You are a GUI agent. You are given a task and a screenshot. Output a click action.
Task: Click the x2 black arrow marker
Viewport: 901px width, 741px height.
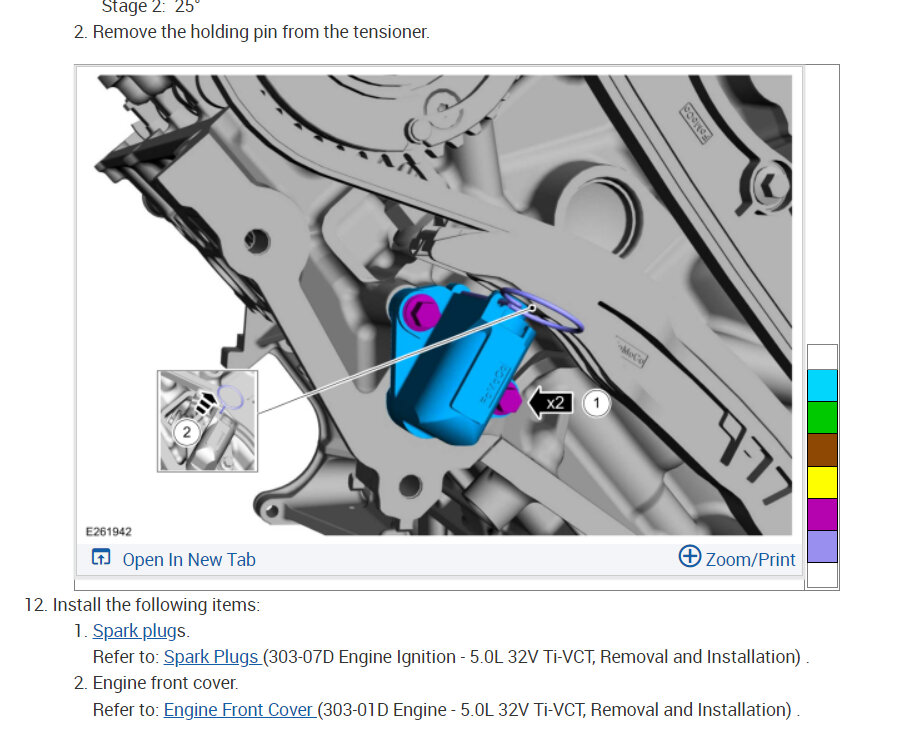[550, 403]
